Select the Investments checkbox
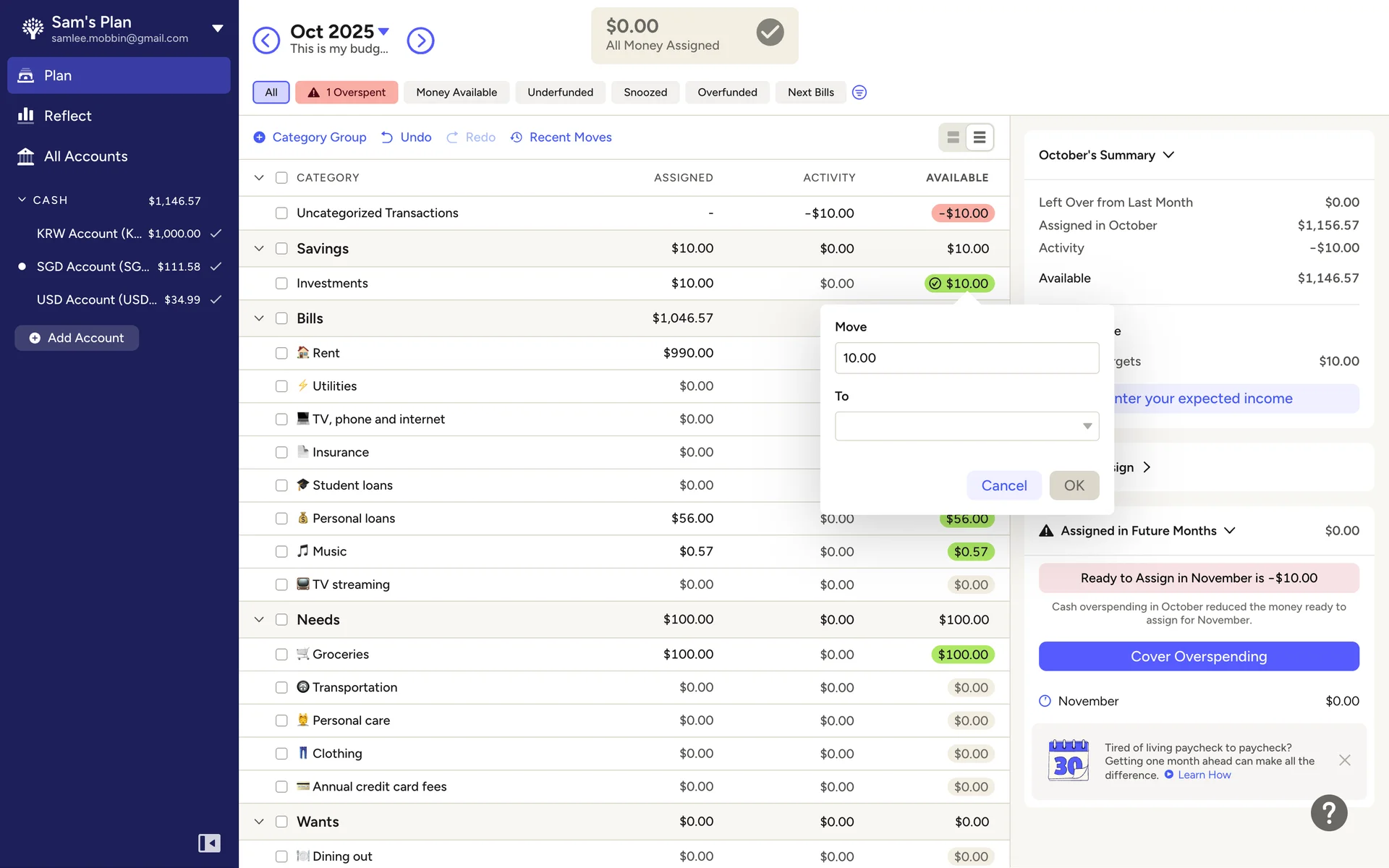This screenshot has width=1389, height=868. 281,284
